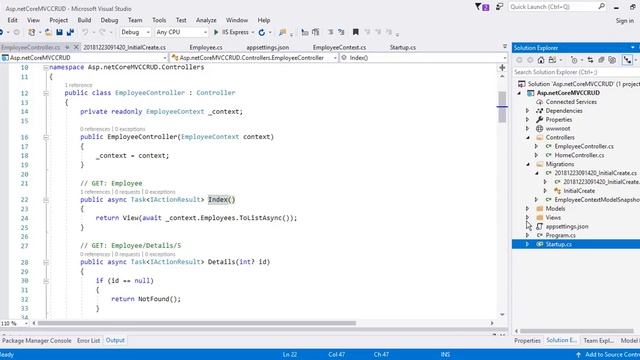Switch to the Startup.cs editor tab
640x360 pixels.
pyautogui.click(x=402, y=47)
